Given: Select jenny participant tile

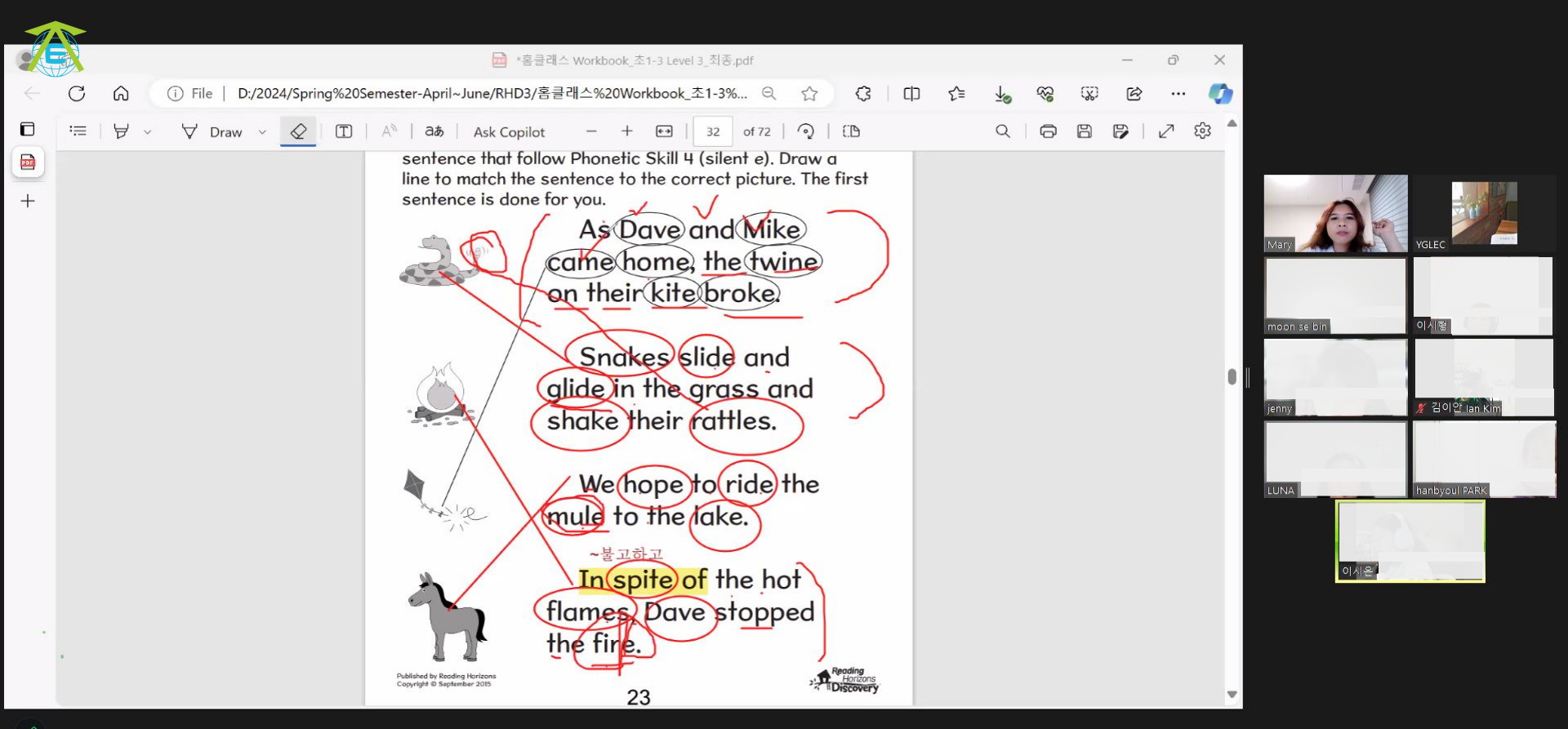Looking at the screenshot, I should point(1336,377).
